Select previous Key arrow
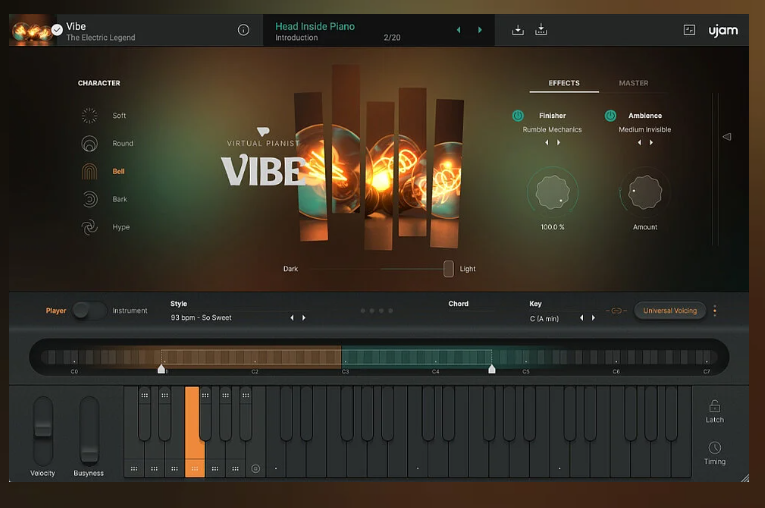765x508 pixels. point(582,318)
